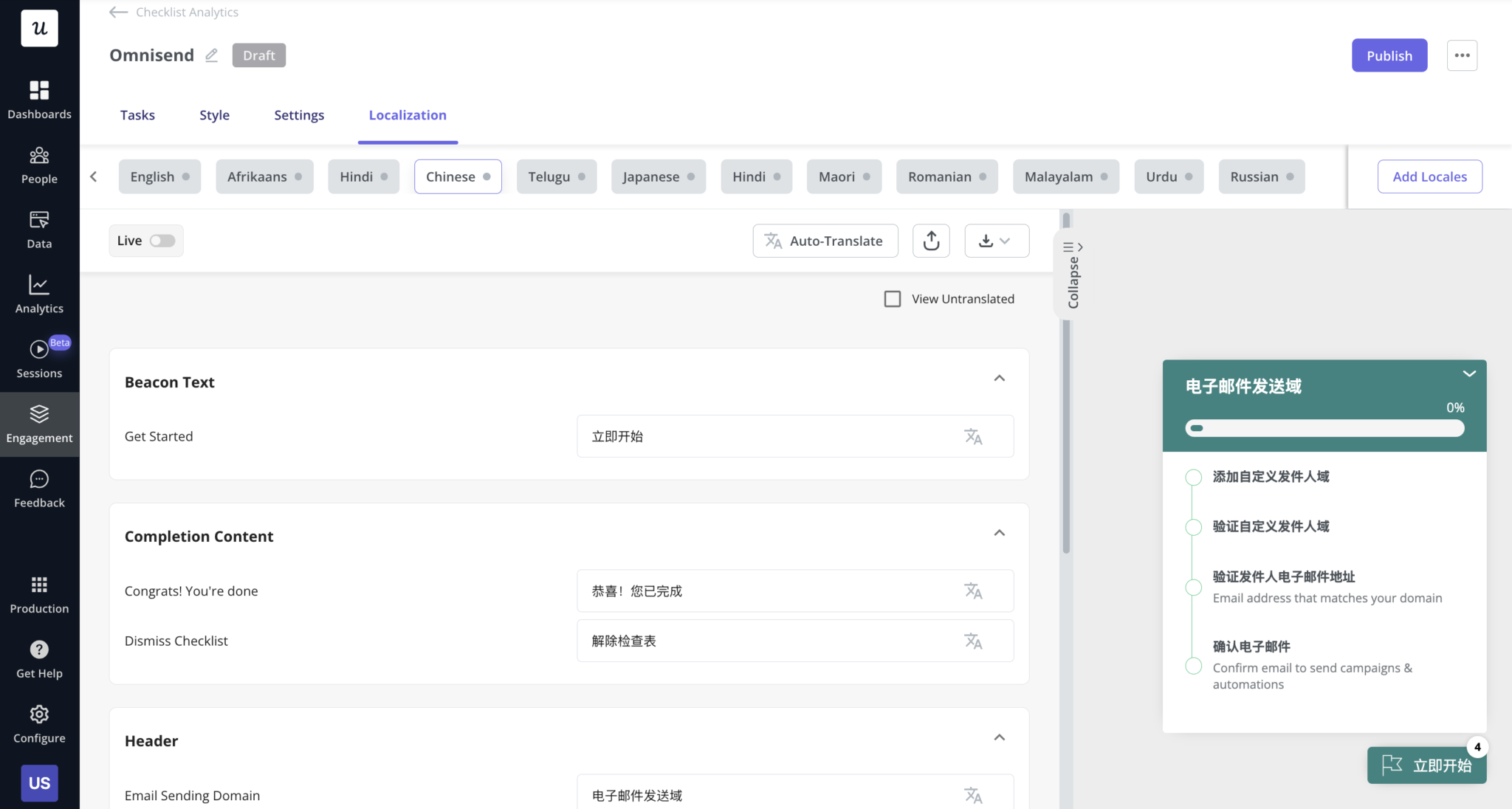
Task: Click the Add Locales button
Action: [1429, 176]
